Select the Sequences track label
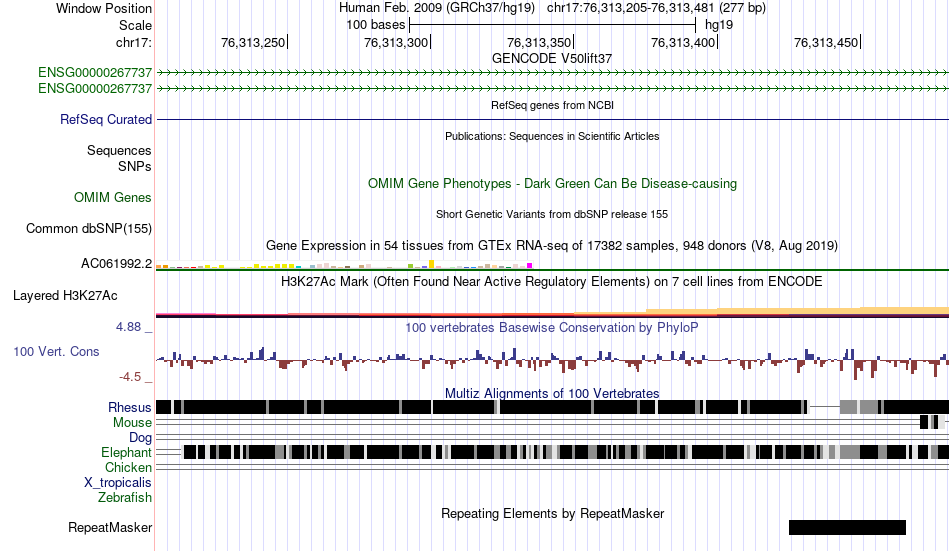This screenshot has width=950, height=551. pos(119,150)
